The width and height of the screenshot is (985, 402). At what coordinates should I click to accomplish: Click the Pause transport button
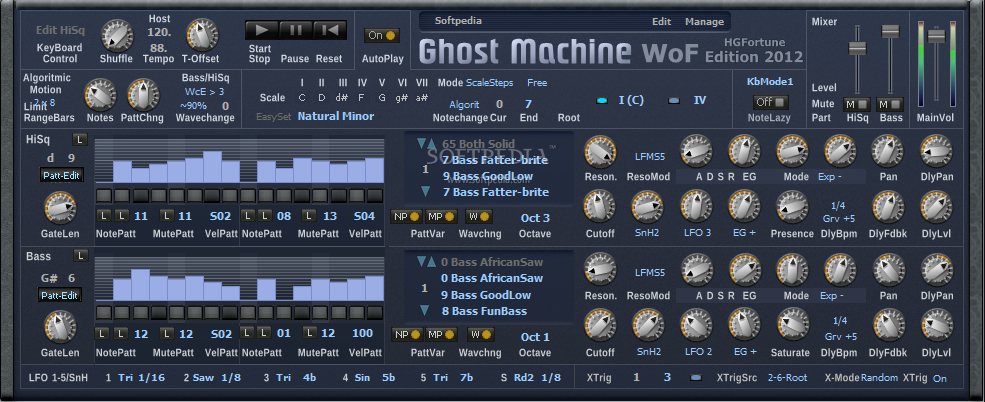[295, 30]
